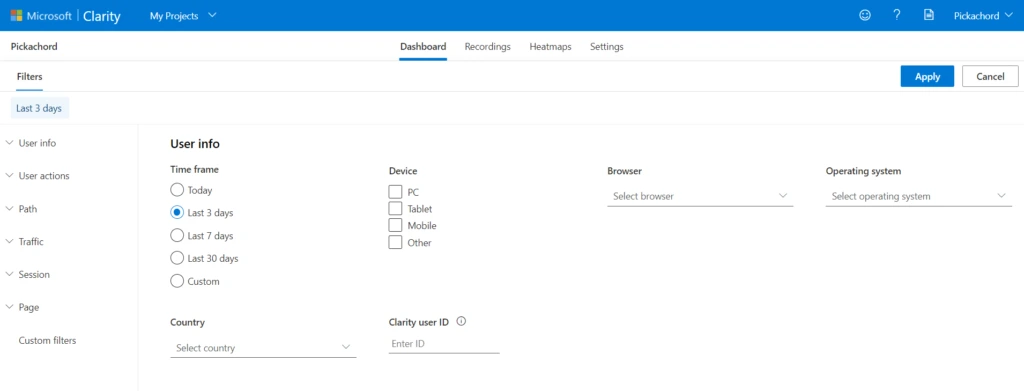Click the Clarity user ID input field
The height and width of the screenshot is (391, 1024).
pos(444,343)
